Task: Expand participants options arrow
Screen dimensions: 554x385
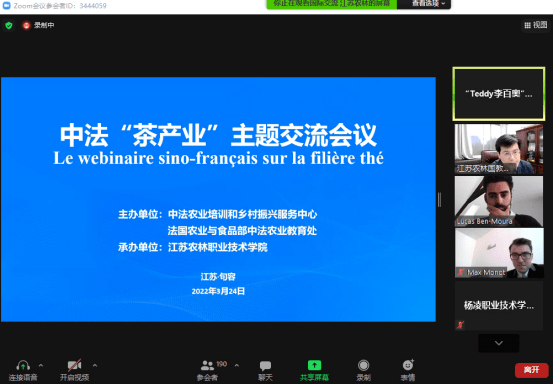Action: (x=237, y=365)
